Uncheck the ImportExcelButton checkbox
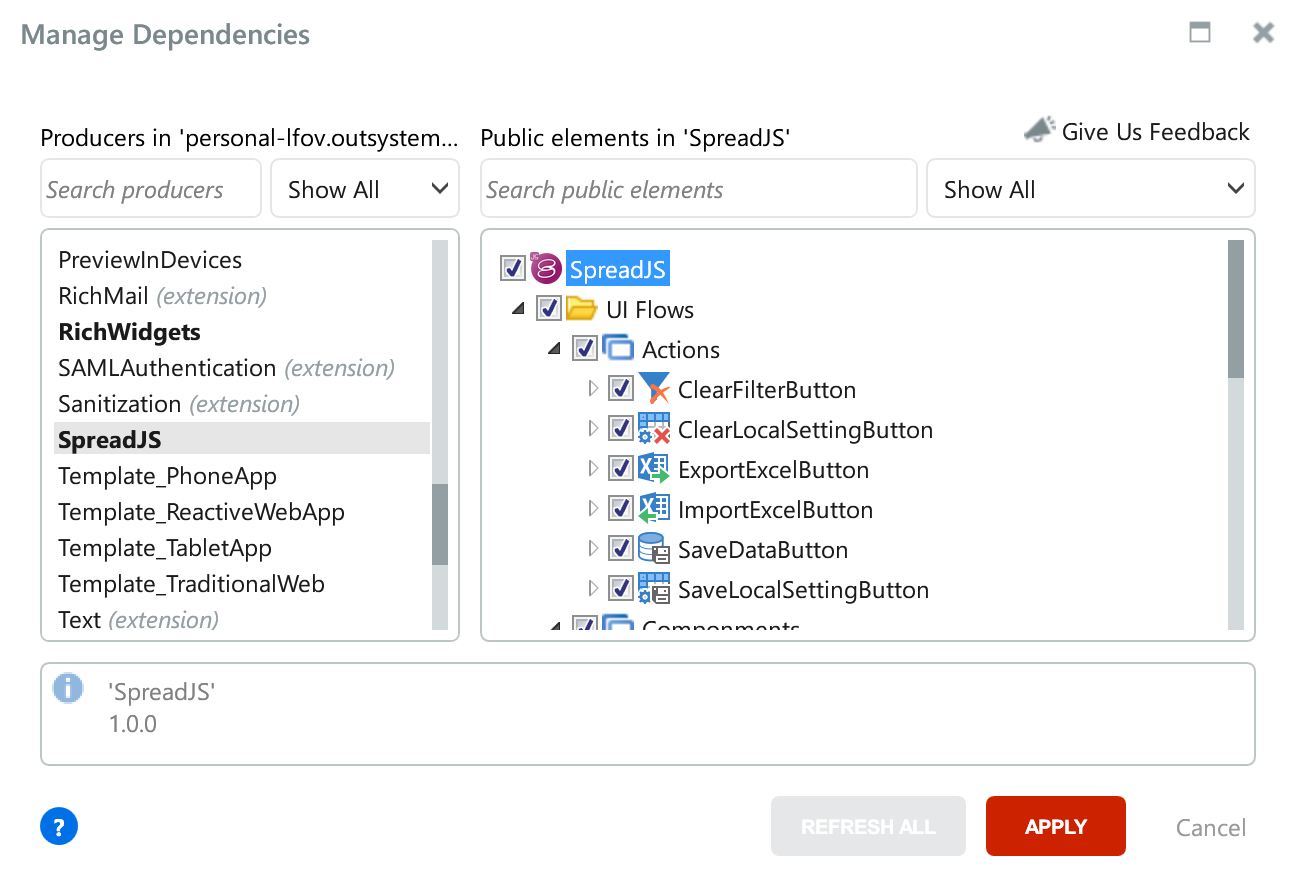This screenshot has width=1296, height=876. [621, 509]
